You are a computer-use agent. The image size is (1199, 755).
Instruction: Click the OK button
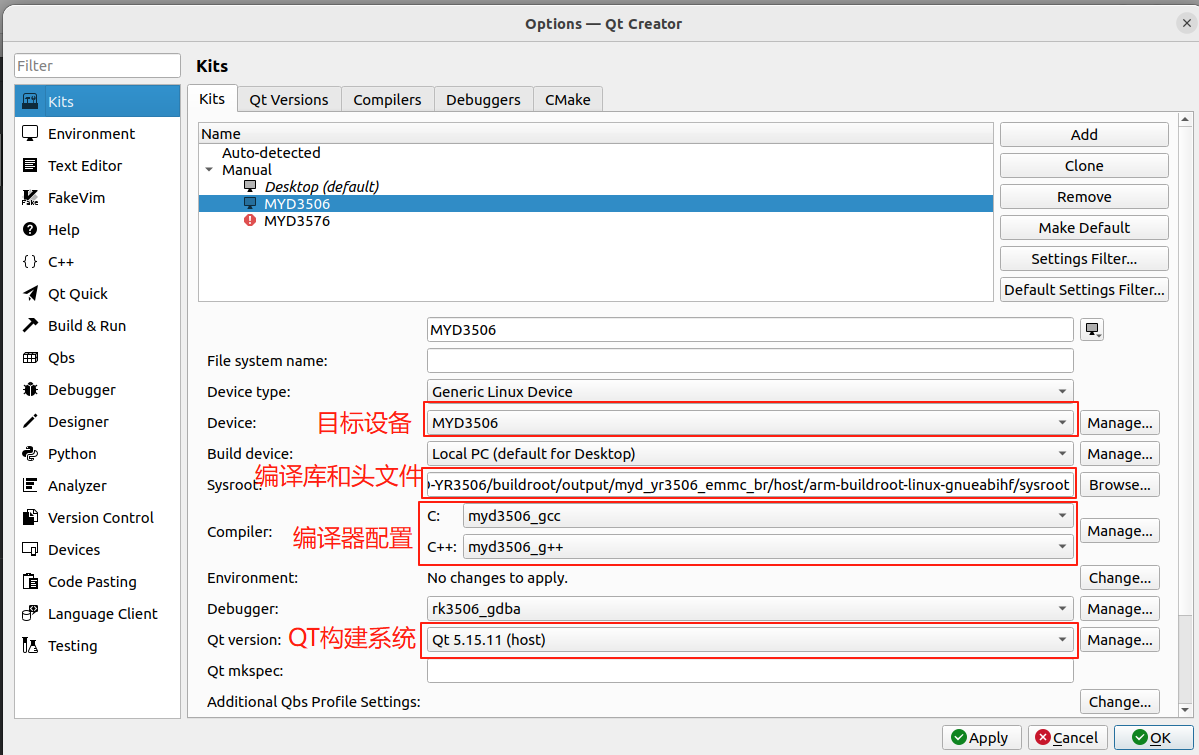[x=1152, y=737]
